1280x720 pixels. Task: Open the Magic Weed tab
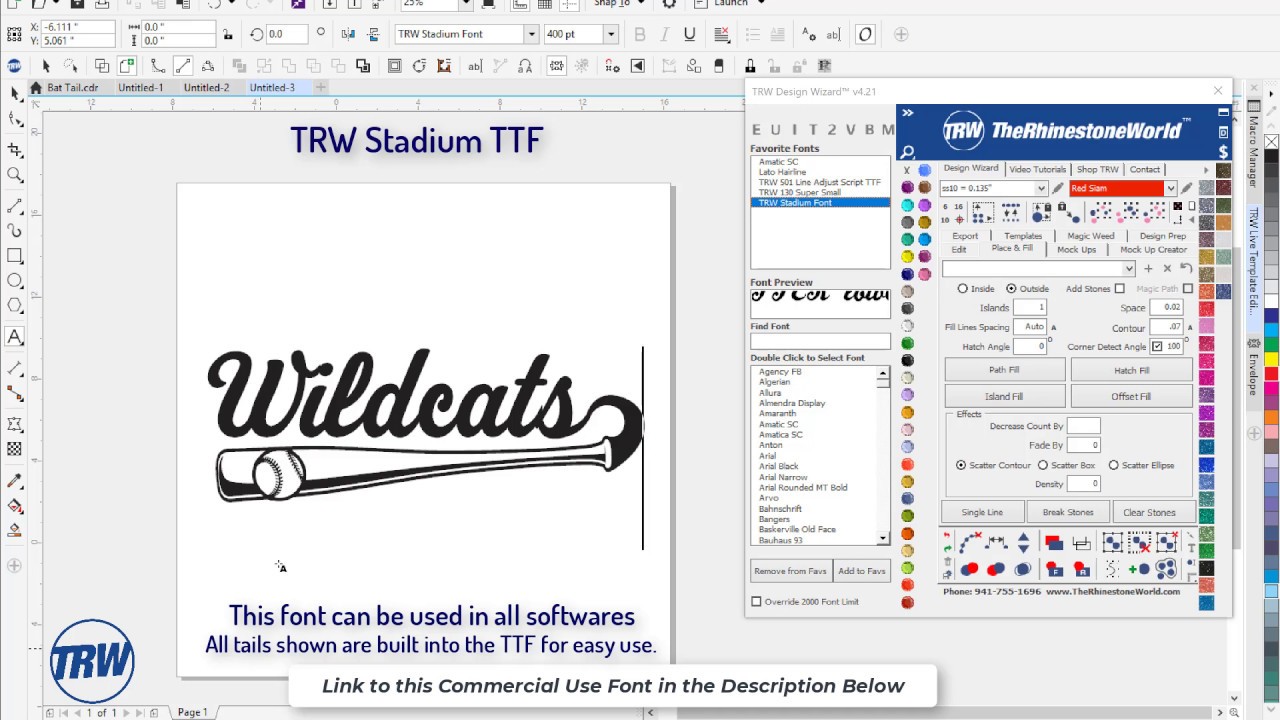tap(1090, 236)
